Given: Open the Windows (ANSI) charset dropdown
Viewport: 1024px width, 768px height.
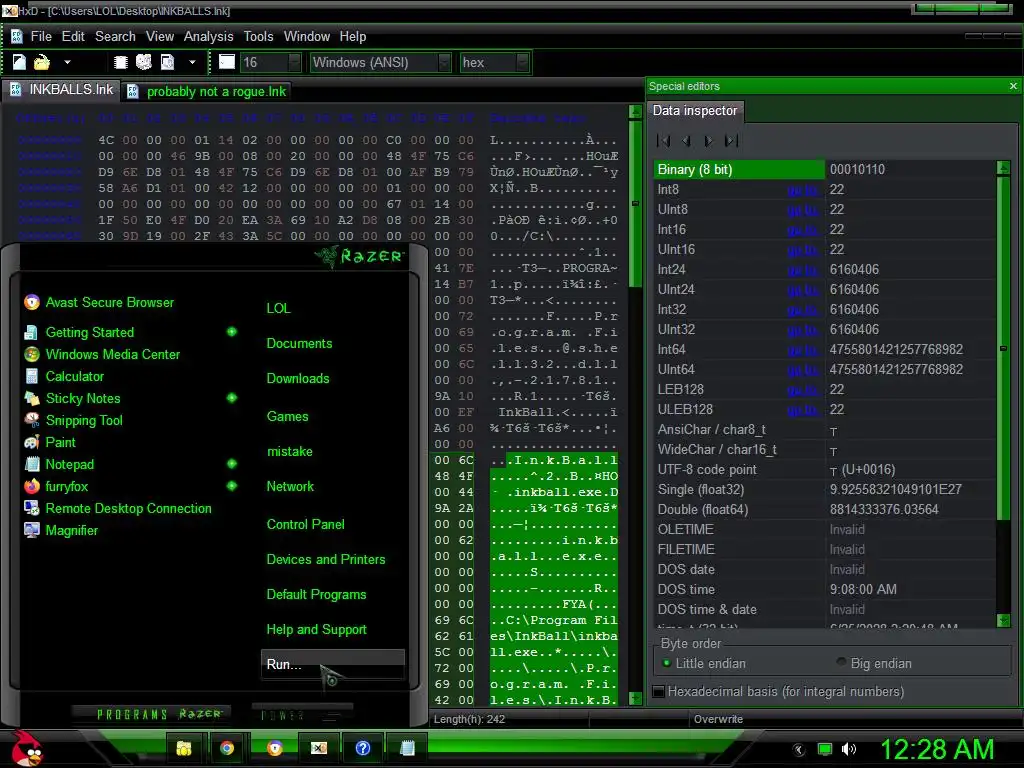Looking at the screenshot, I should tap(380, 62).
